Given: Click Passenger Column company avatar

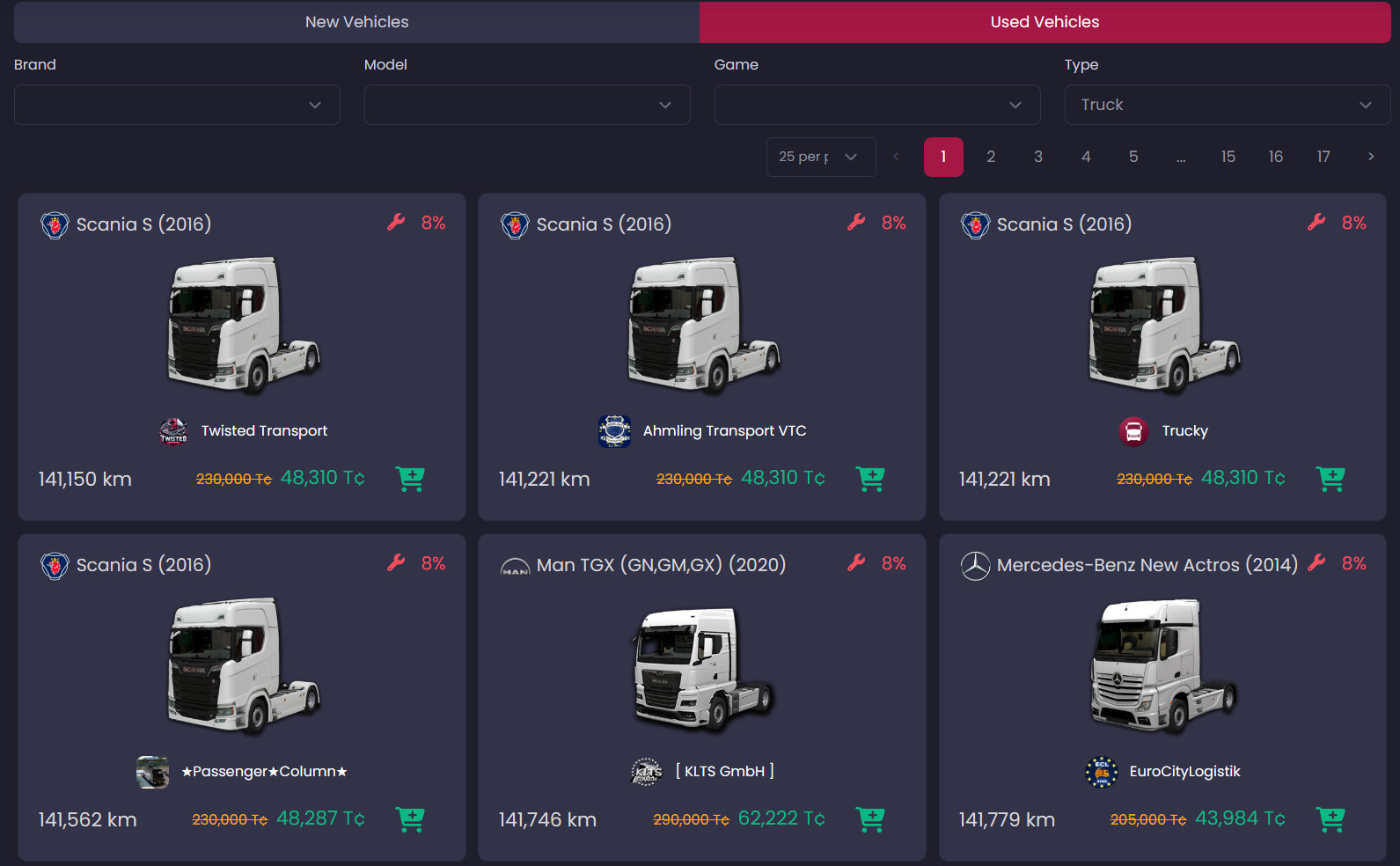Looking at the screenshot, I should point(152,772).
